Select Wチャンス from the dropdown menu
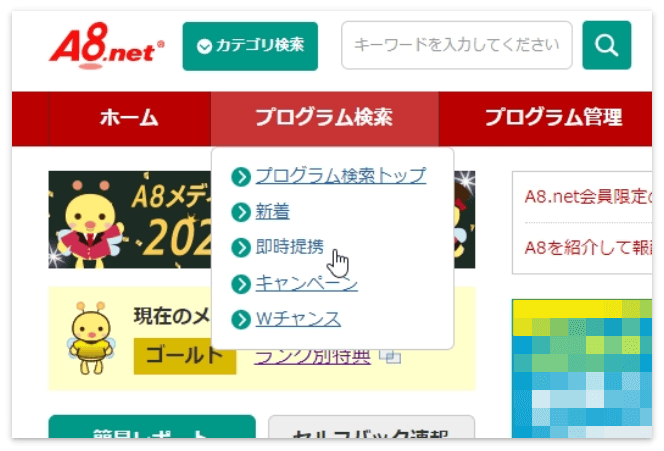This screenshot has width=664, height=451. [x=298, y=319]
